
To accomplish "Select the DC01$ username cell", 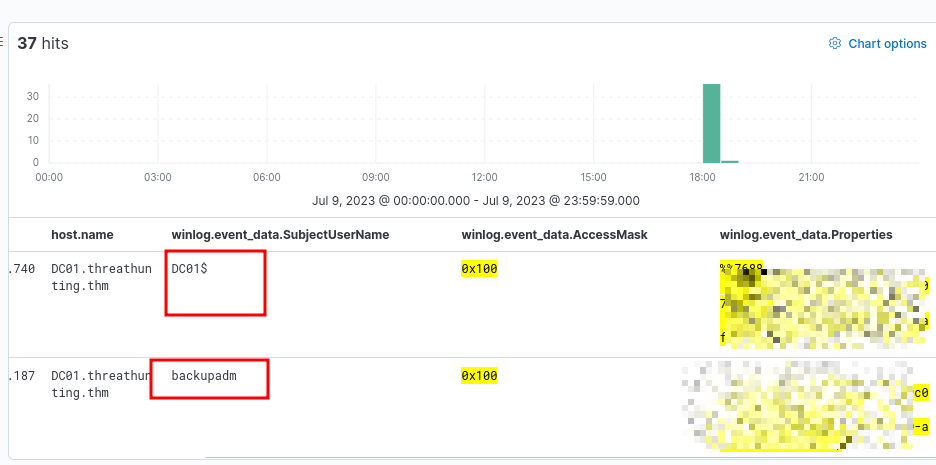I will pyautogui.click(x=190, y=269).
